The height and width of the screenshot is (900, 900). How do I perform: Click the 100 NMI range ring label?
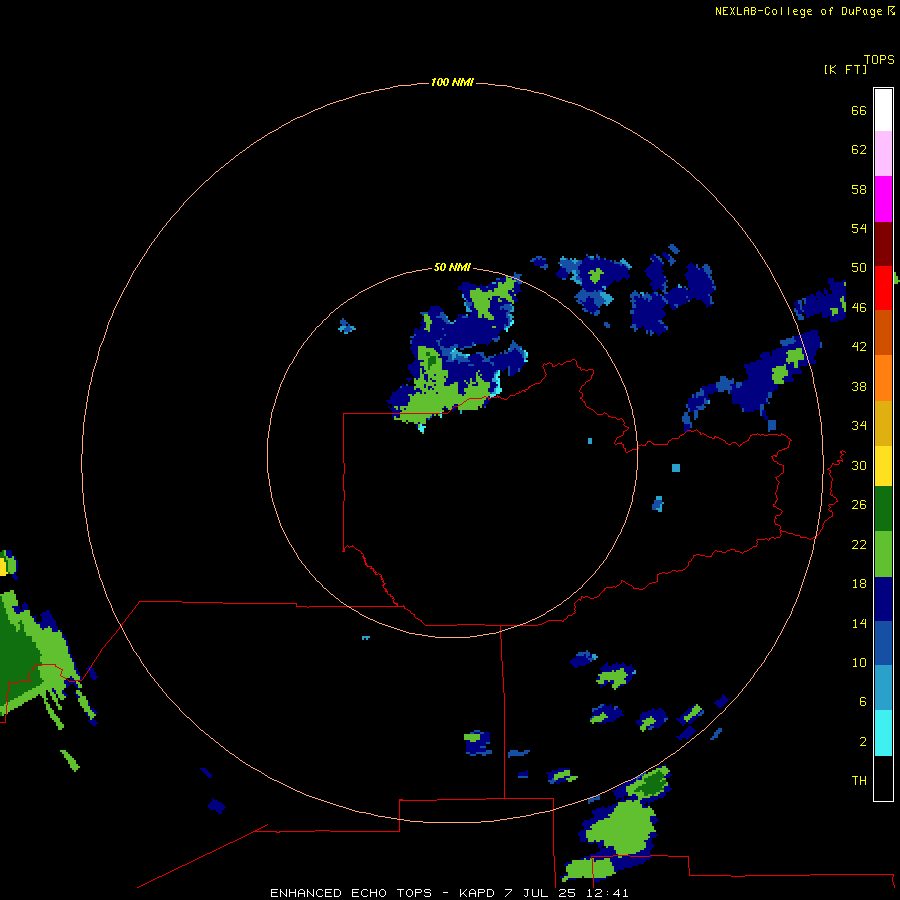tap(452, 82)
